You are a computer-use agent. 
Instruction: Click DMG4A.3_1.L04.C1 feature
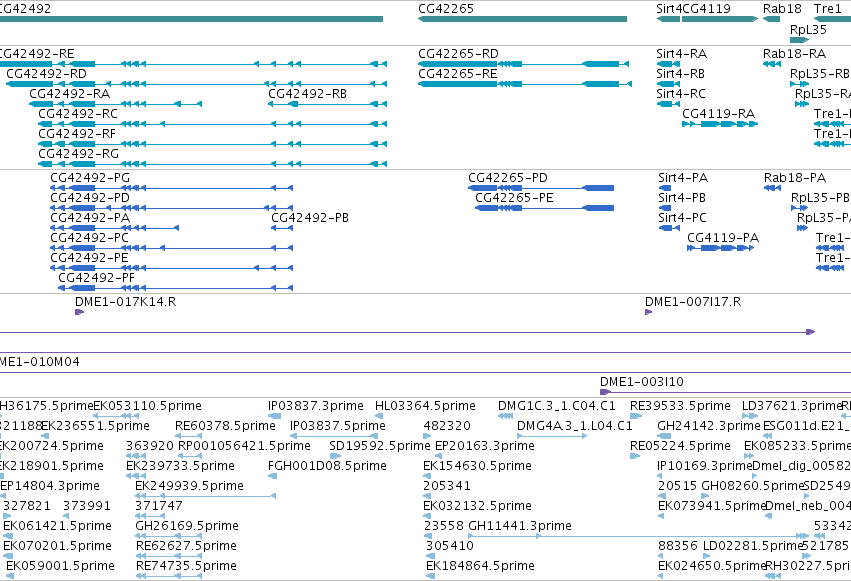tap(552, 436)
